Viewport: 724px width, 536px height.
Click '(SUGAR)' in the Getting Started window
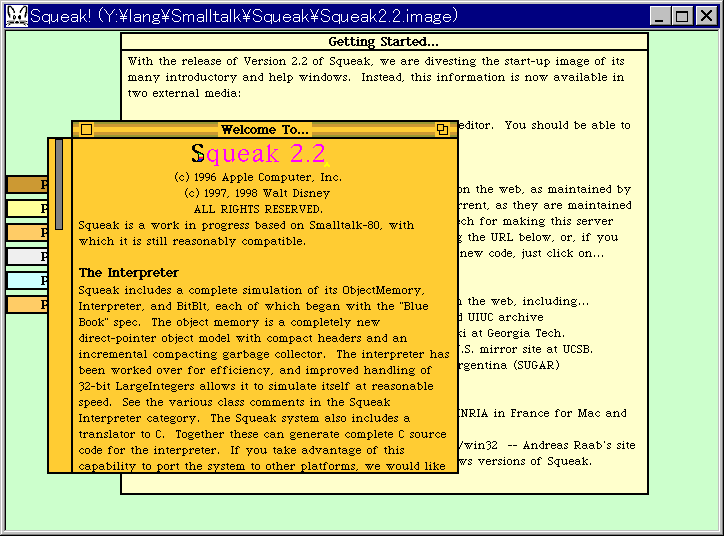[537, 365]
